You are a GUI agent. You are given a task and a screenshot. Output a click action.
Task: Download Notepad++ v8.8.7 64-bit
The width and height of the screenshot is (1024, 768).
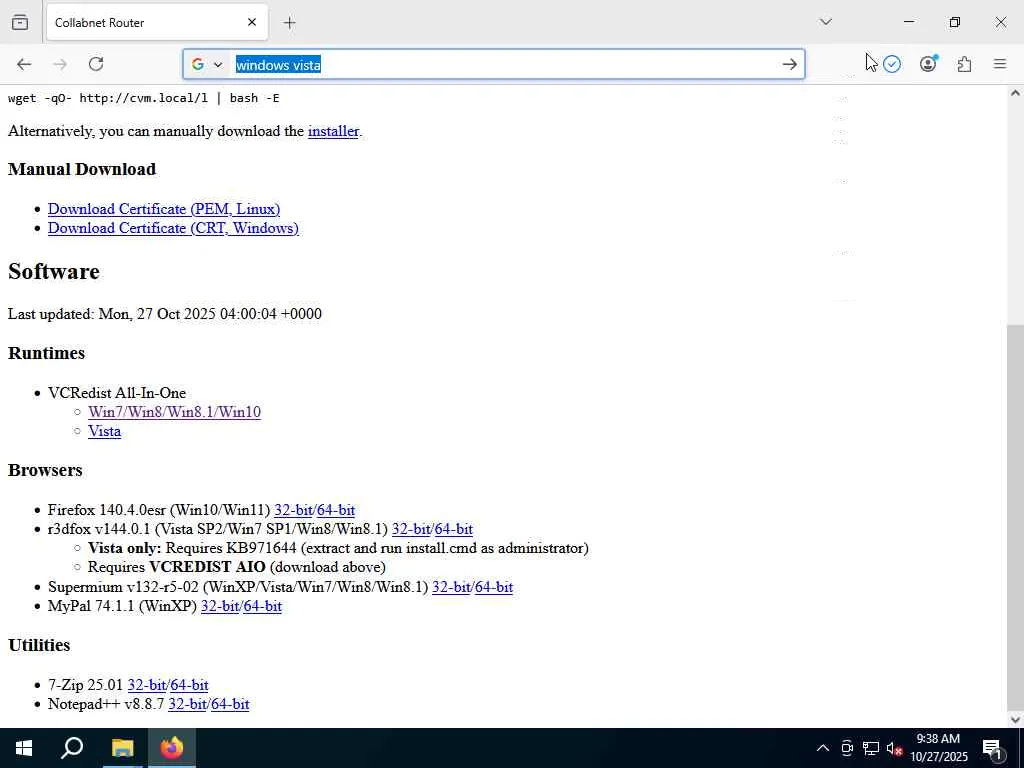[x=230, y=704]
